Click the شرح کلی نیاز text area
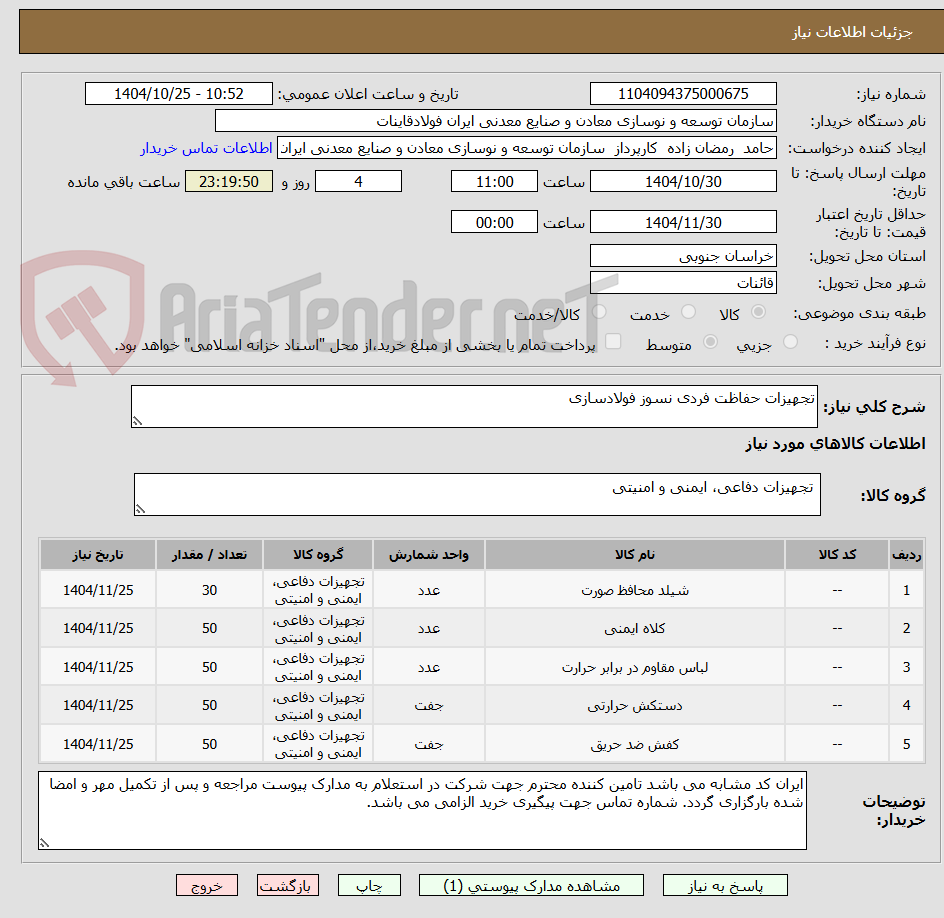This screenshot has width=944, height=918. [474, 407]
